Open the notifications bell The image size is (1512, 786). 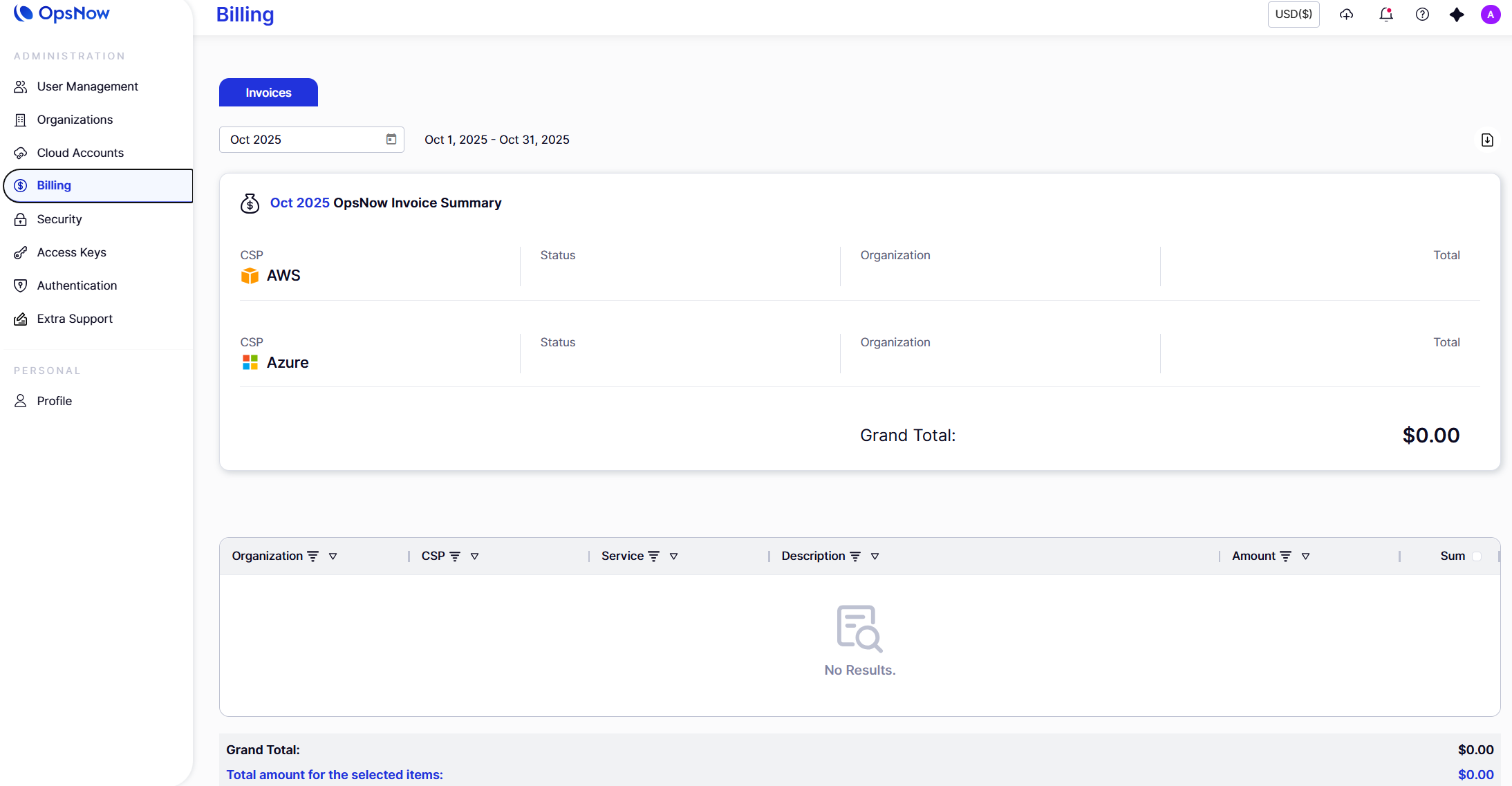tap(1385, 15)
